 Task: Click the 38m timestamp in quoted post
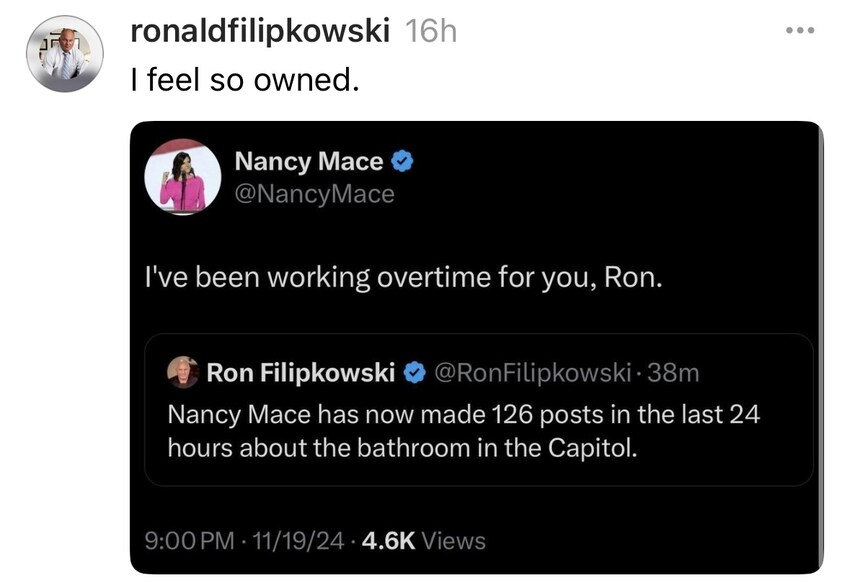[674, 374]
